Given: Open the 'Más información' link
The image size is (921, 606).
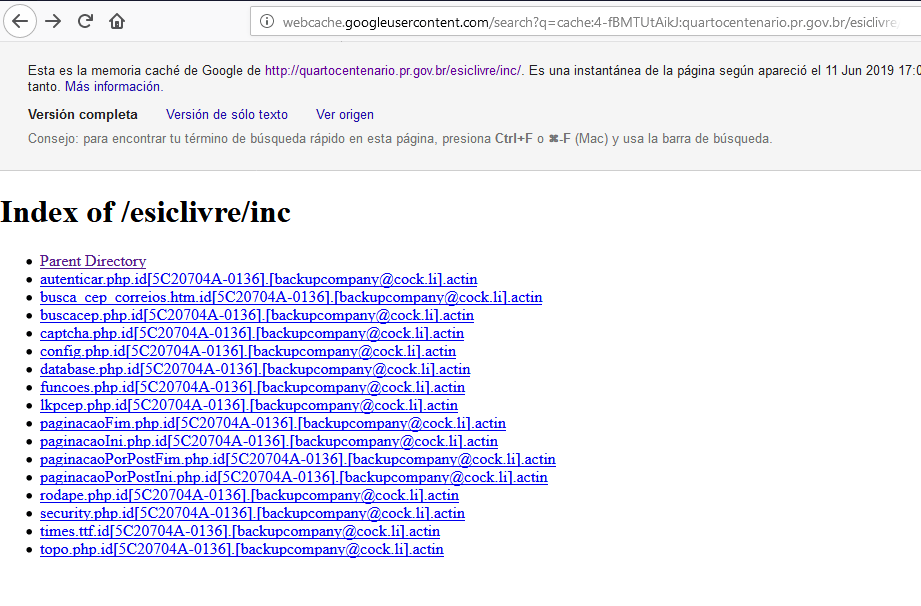Looking at the screenshot, I should pos(113,87).
